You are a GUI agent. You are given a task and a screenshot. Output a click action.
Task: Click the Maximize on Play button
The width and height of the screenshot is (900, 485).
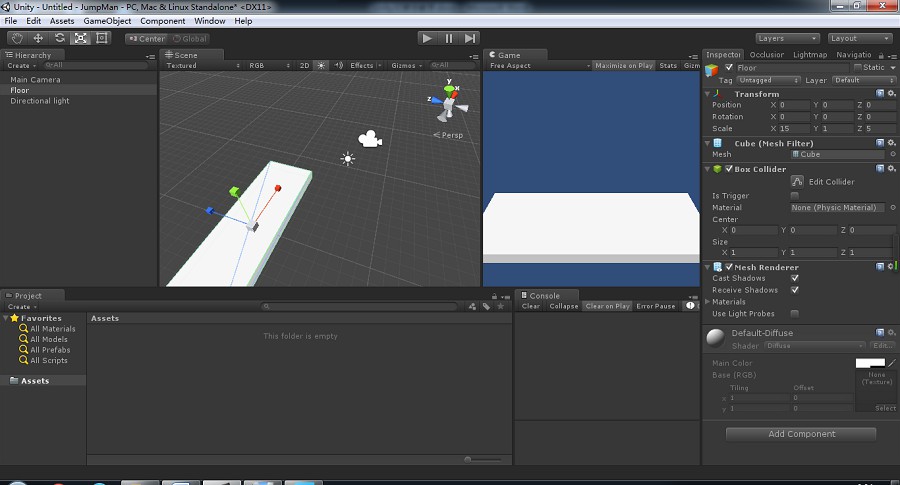pos(624,65)
